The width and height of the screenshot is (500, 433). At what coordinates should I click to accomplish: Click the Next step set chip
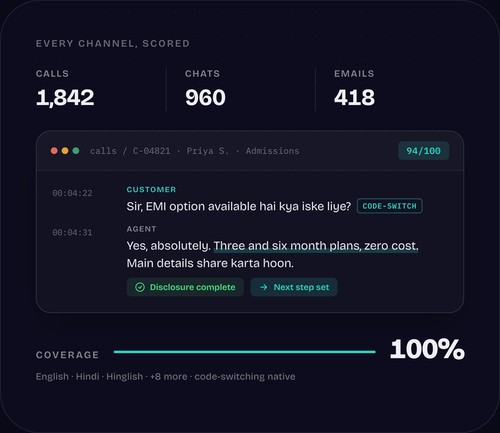click(294, 287)
